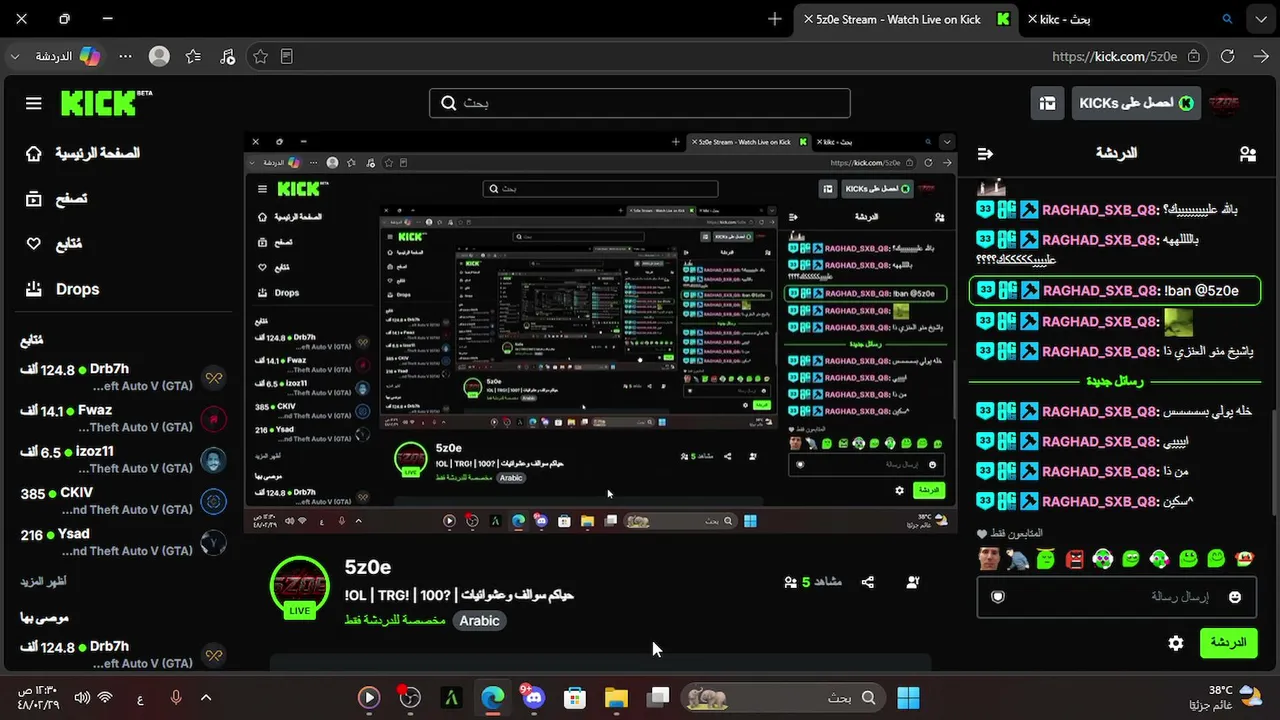The height and width of the screenshot is (720, 1280).
Task: Open volume control in the system tray
Action: [82, 698]
